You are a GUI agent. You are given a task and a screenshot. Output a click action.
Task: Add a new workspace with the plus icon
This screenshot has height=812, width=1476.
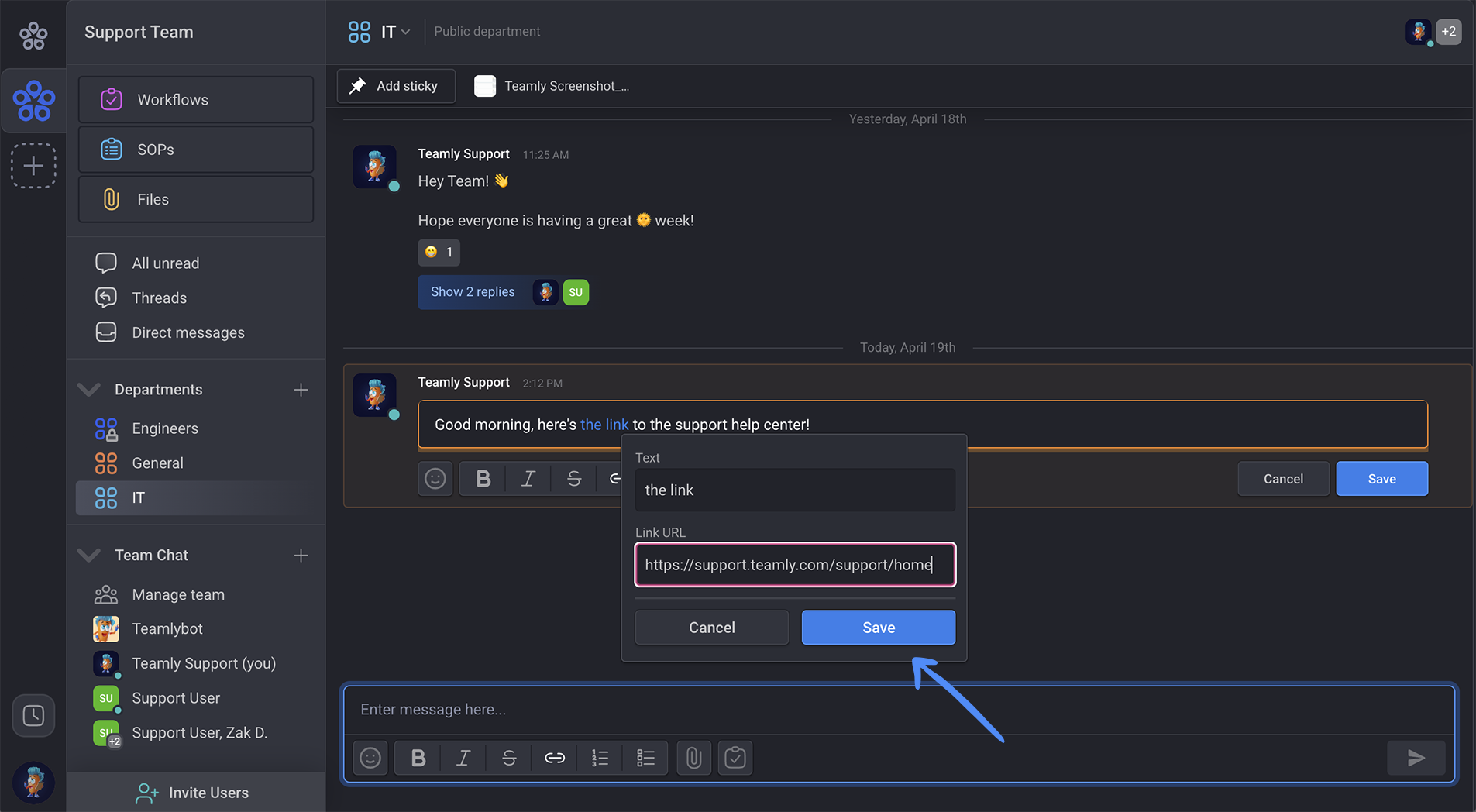[33, 166]
